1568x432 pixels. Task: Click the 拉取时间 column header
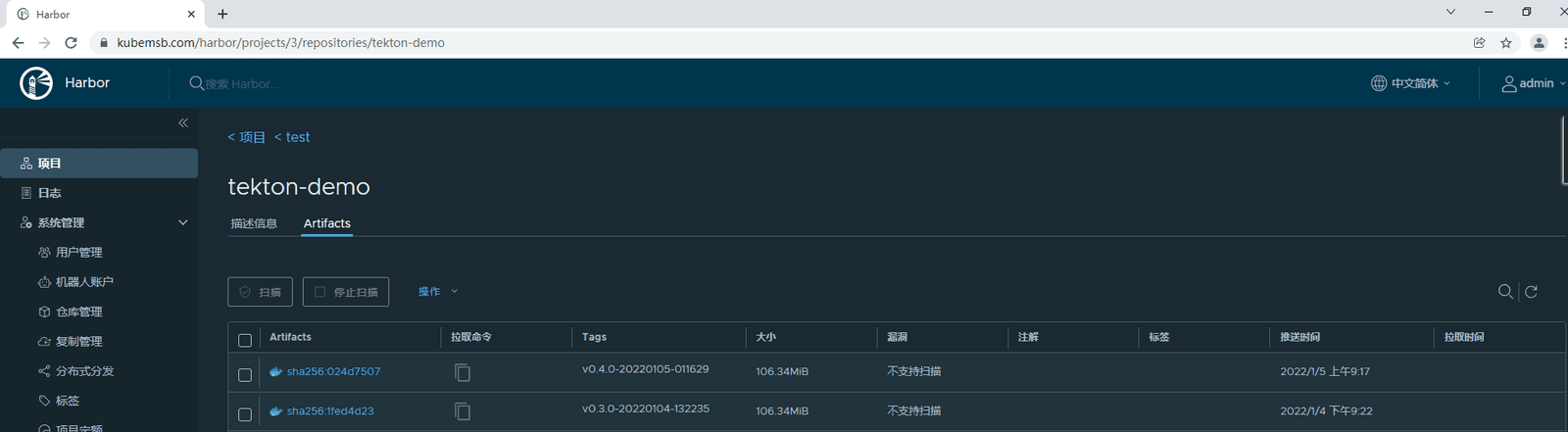1463,337
